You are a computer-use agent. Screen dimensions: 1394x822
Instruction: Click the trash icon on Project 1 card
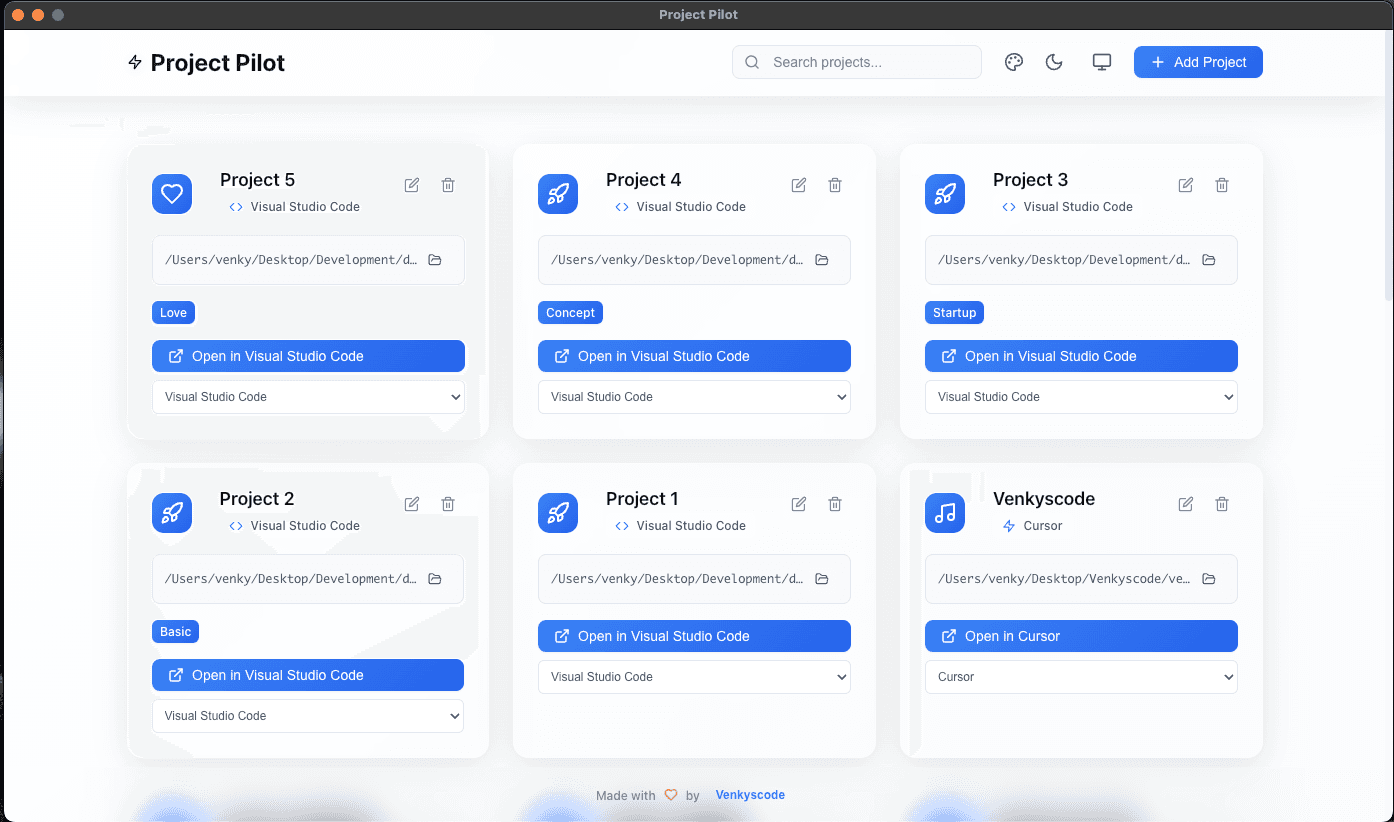click(835, 504)
